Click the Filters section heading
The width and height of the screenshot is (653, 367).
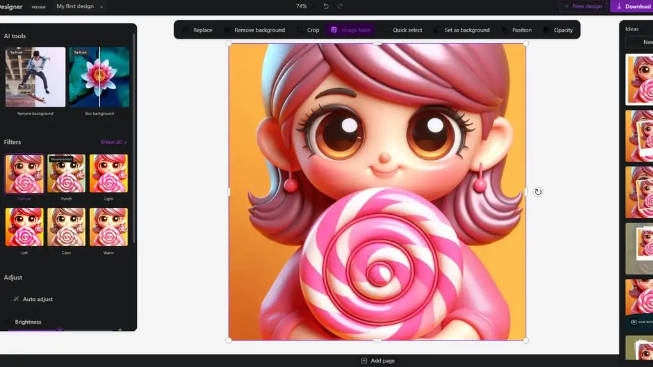[x=12, y=142]
